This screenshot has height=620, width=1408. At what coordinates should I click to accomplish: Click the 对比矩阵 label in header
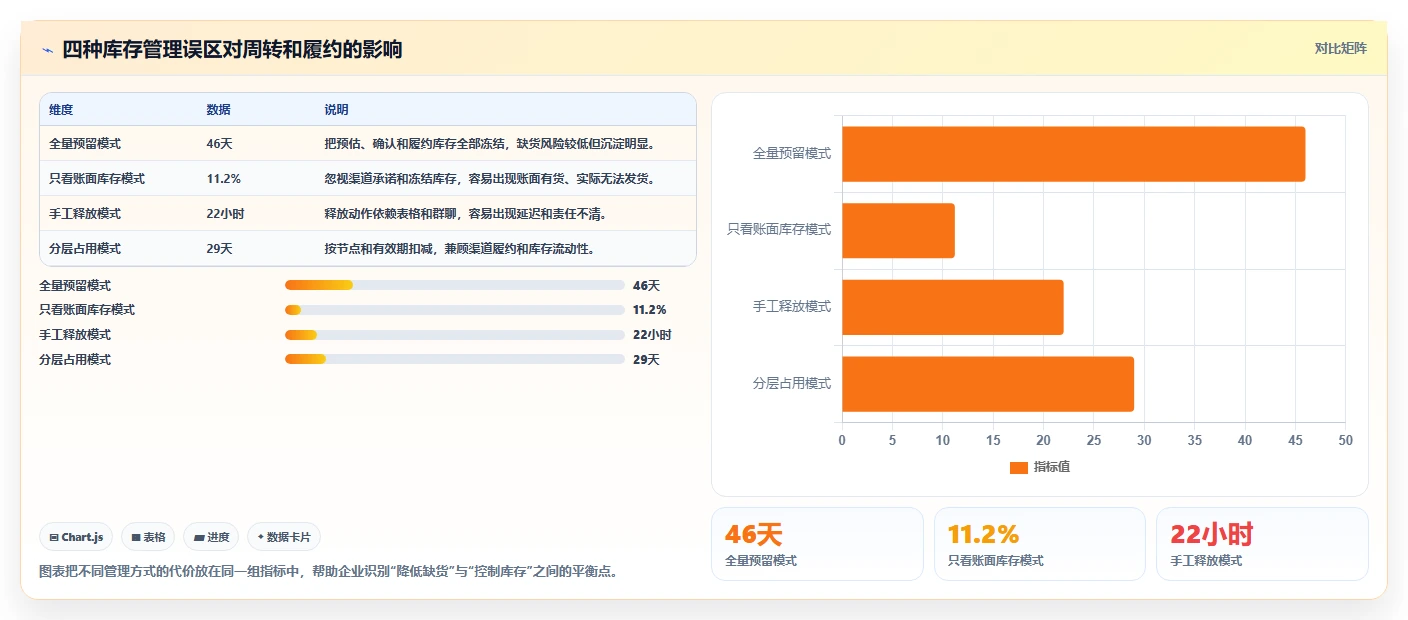coord(1340,48)
